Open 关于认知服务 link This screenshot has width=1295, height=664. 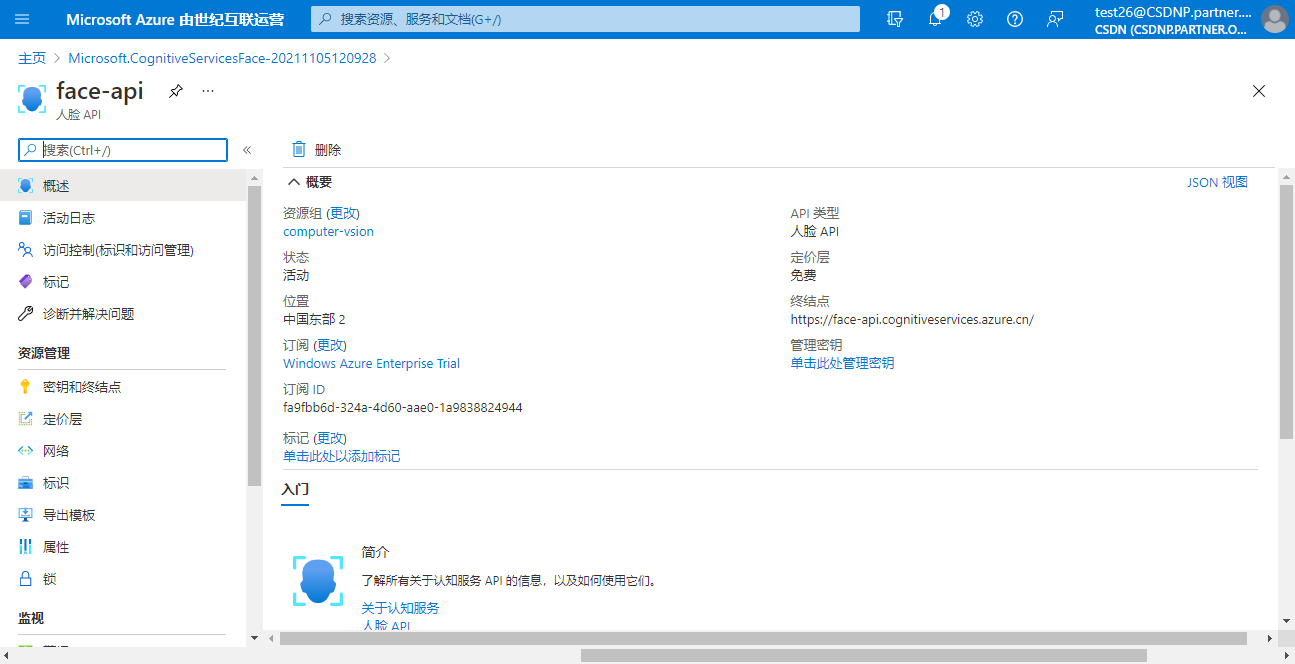pos(400,607)
